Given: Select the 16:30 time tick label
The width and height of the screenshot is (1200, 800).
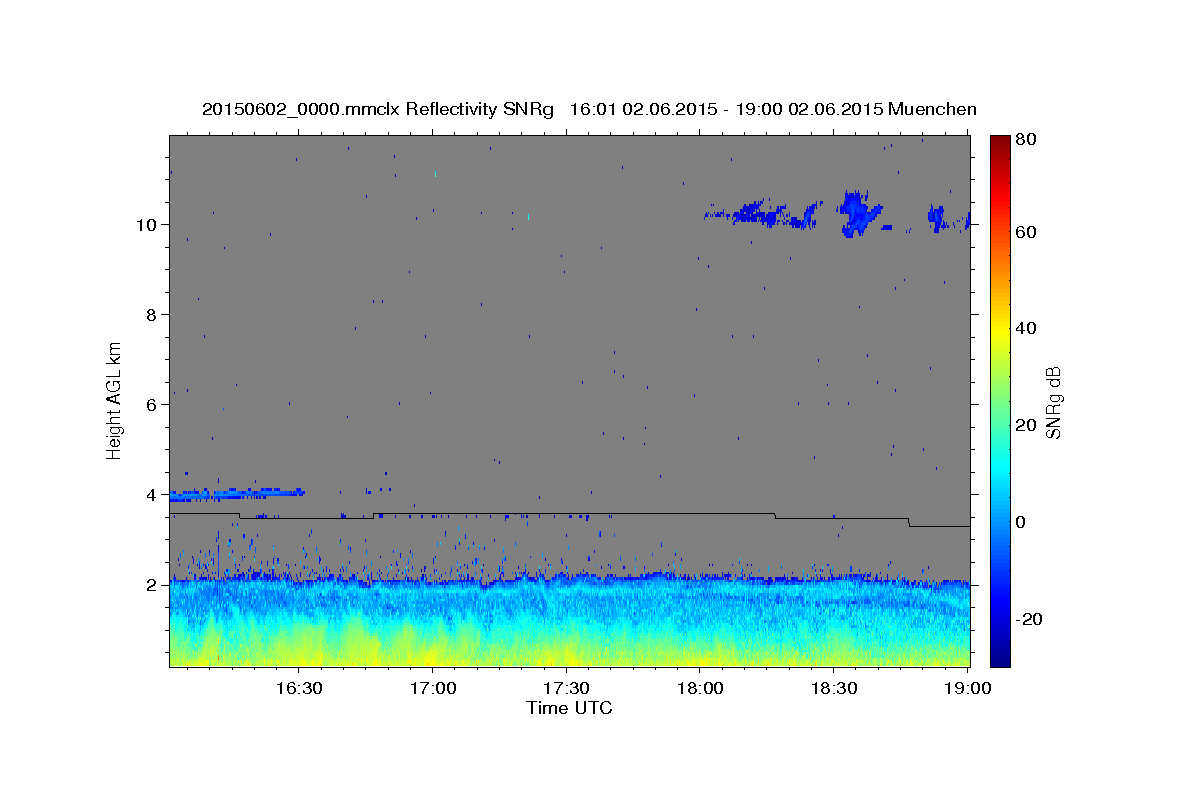Looking at the screenshot, I should click(299, 688).
